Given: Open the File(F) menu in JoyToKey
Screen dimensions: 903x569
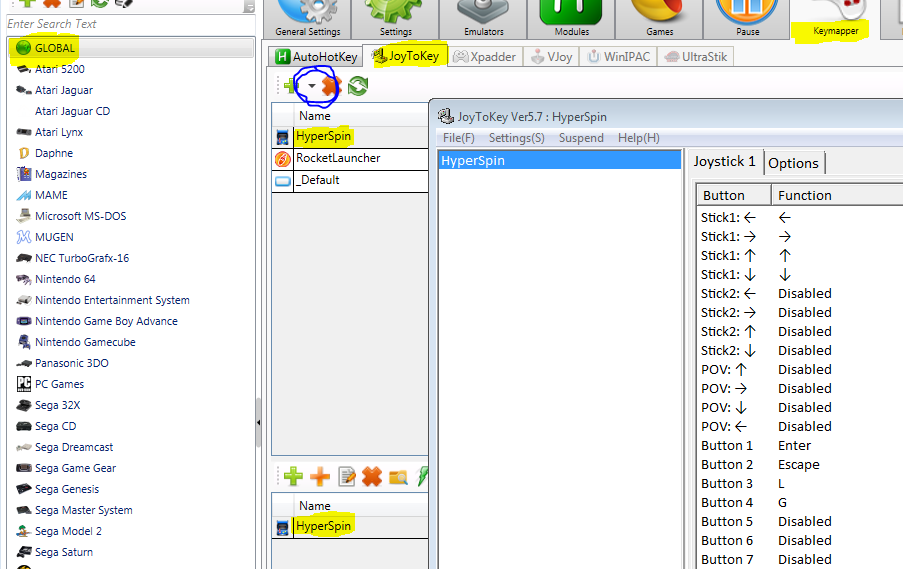Looking at the screenshot, I should click(458, 138).
